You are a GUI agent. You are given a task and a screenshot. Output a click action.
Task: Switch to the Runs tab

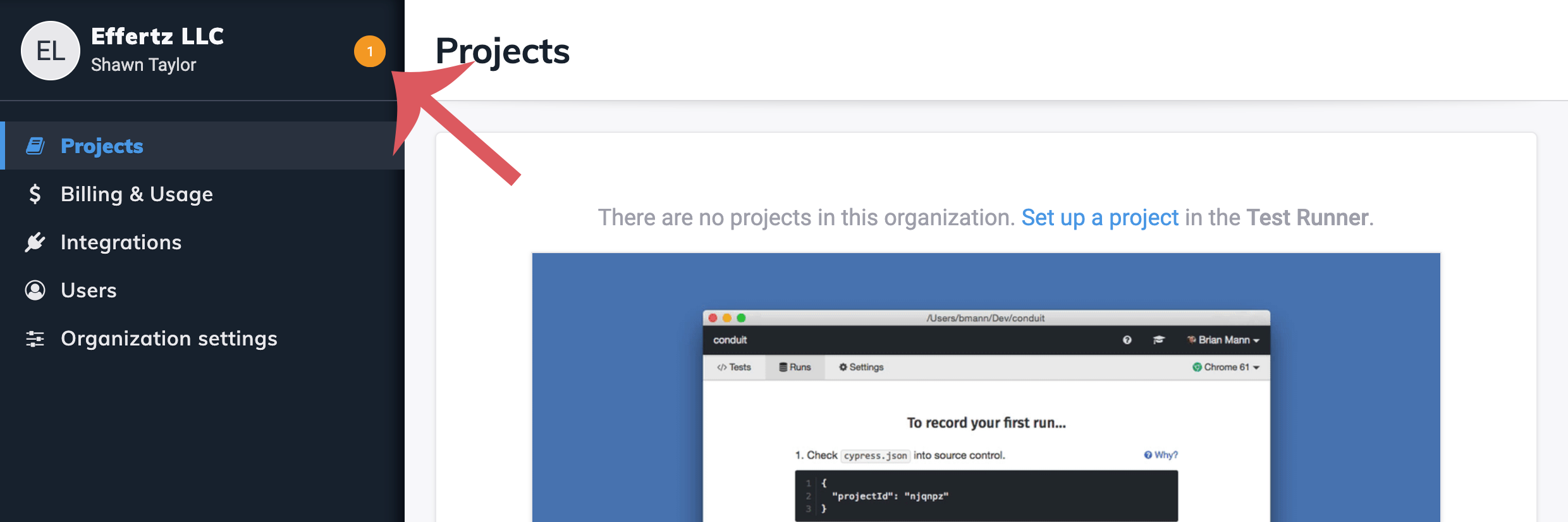point(795,367)
